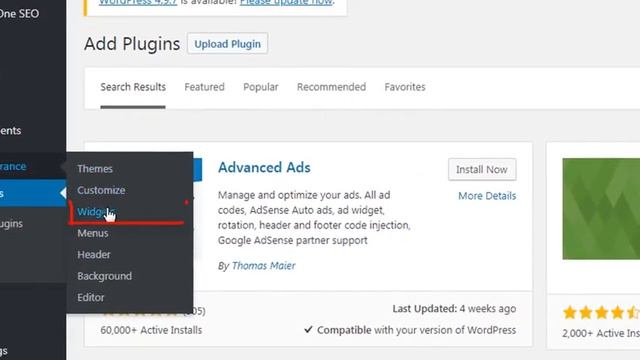Open the Popular plugins tab
The width and height of the screenshot is (640, 360).
pos(261,87)
